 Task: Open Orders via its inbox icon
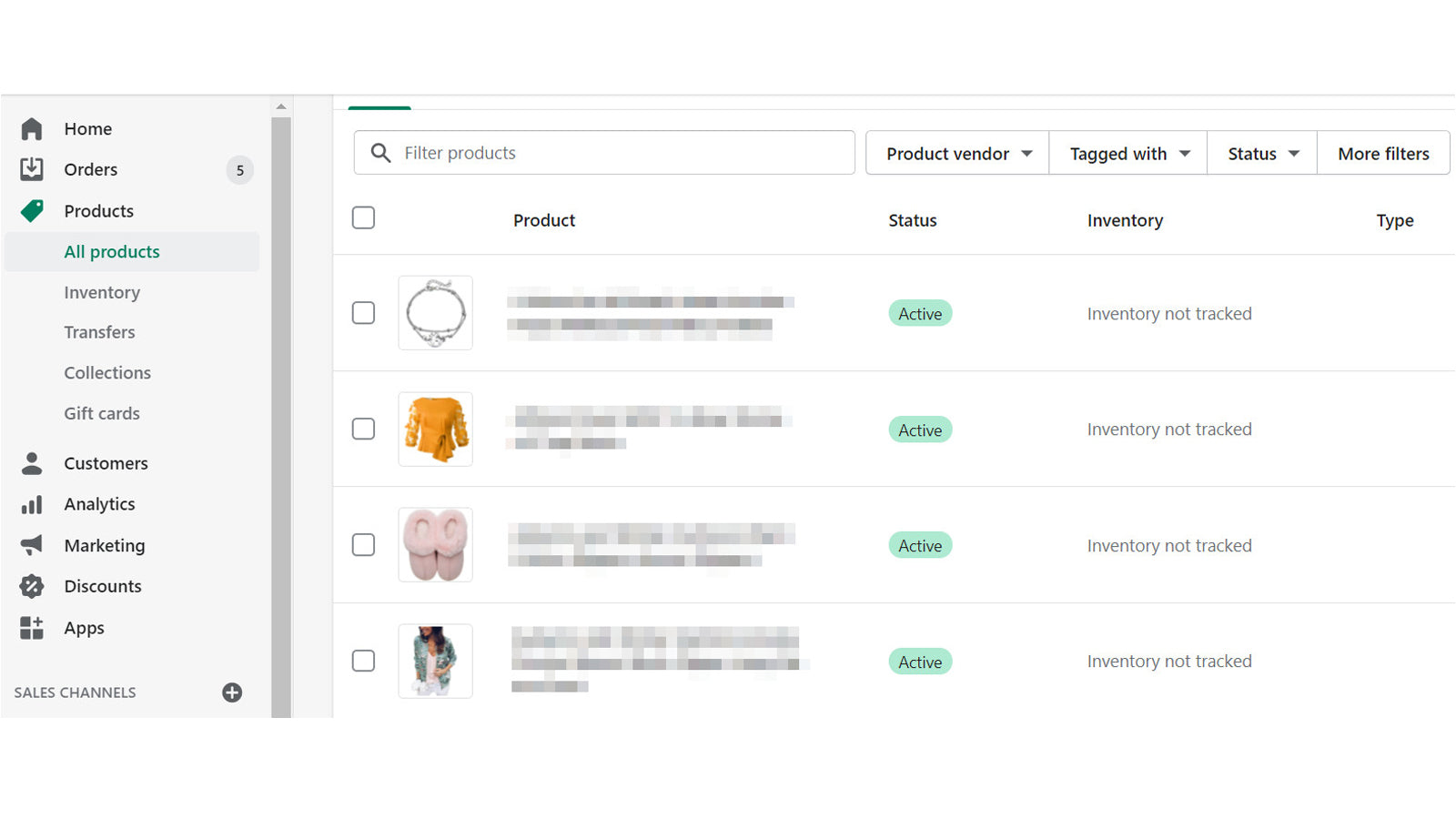pyautogui.click(x=32, y=169)
